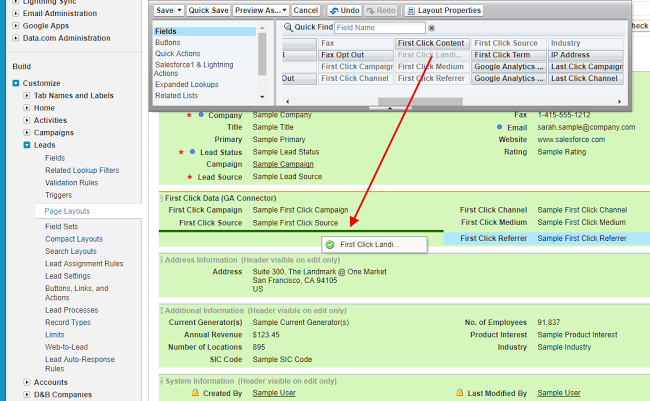Viewport: 650px width, 401px height.
Task: Click First Click Data (GA Connector) section header
Action: click(221, 198)
